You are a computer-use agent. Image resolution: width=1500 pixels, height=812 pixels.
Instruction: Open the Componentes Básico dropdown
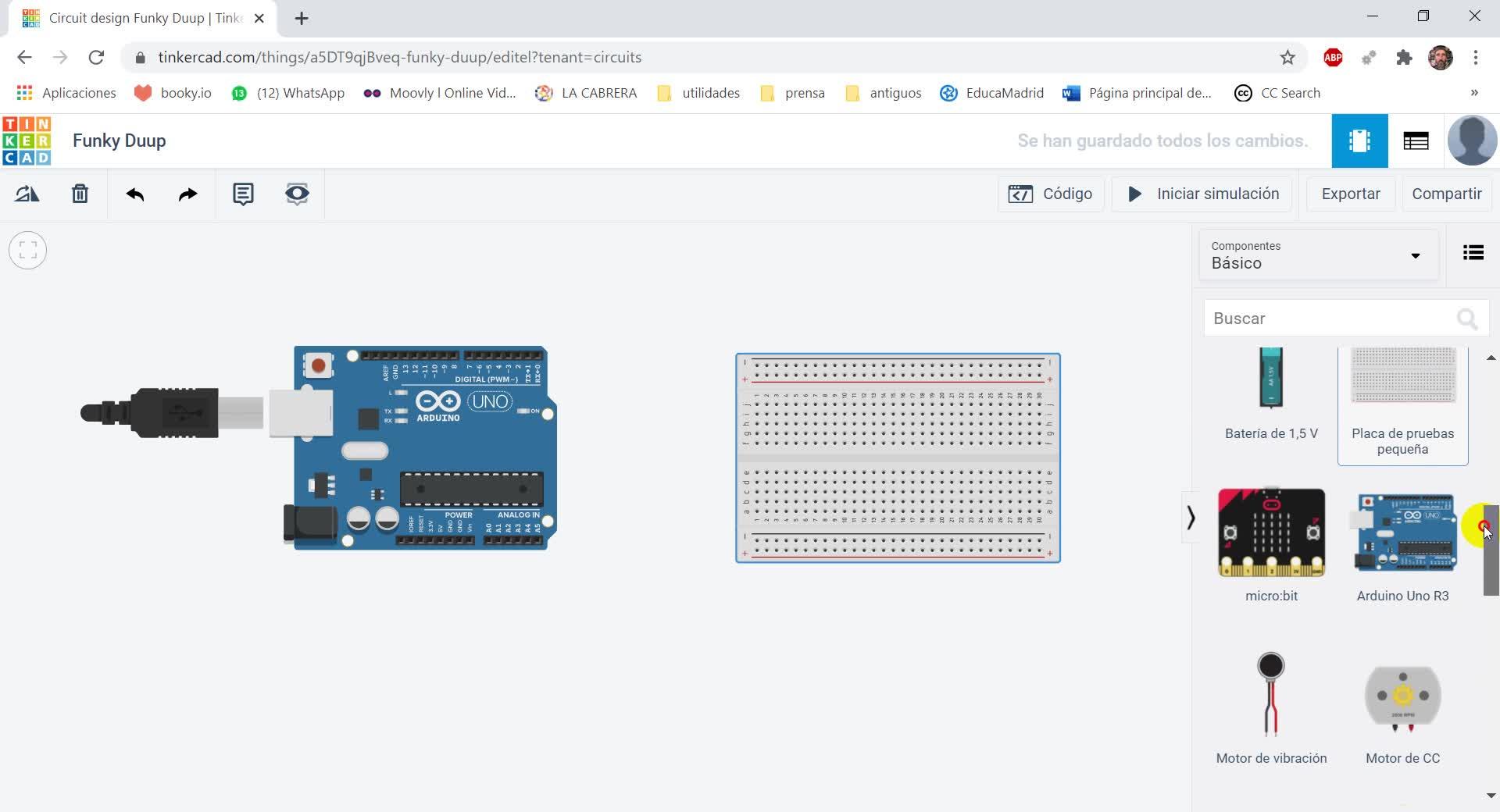[x=1318, y=255]
